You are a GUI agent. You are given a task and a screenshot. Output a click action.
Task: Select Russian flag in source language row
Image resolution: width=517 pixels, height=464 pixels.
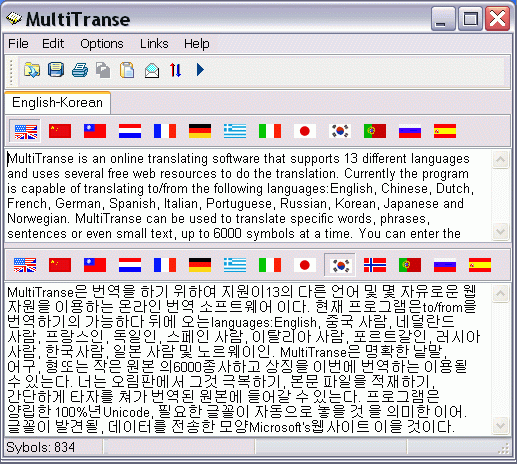pos(410,131)
